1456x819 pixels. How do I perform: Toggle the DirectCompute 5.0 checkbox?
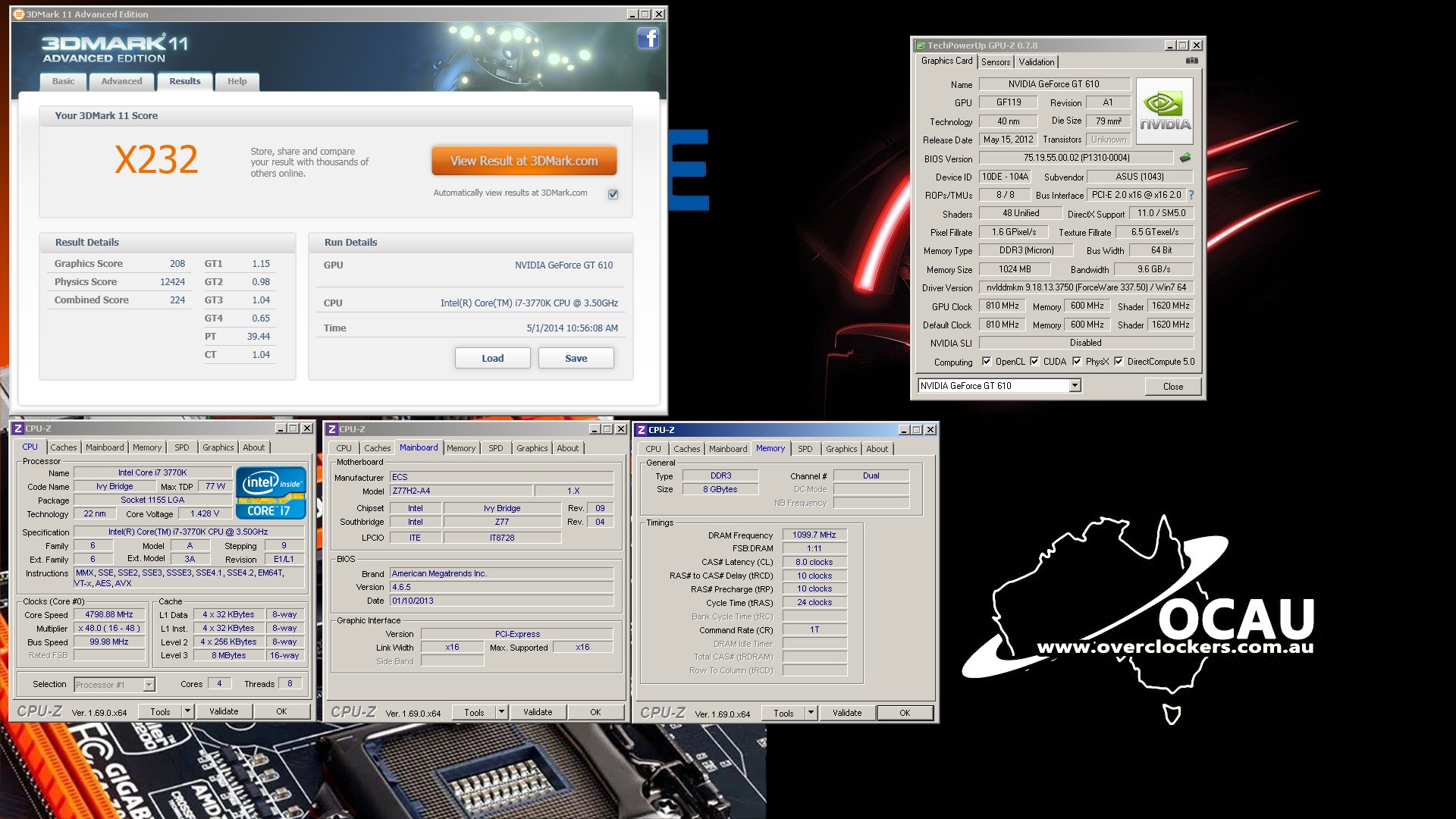[1119, 362]
